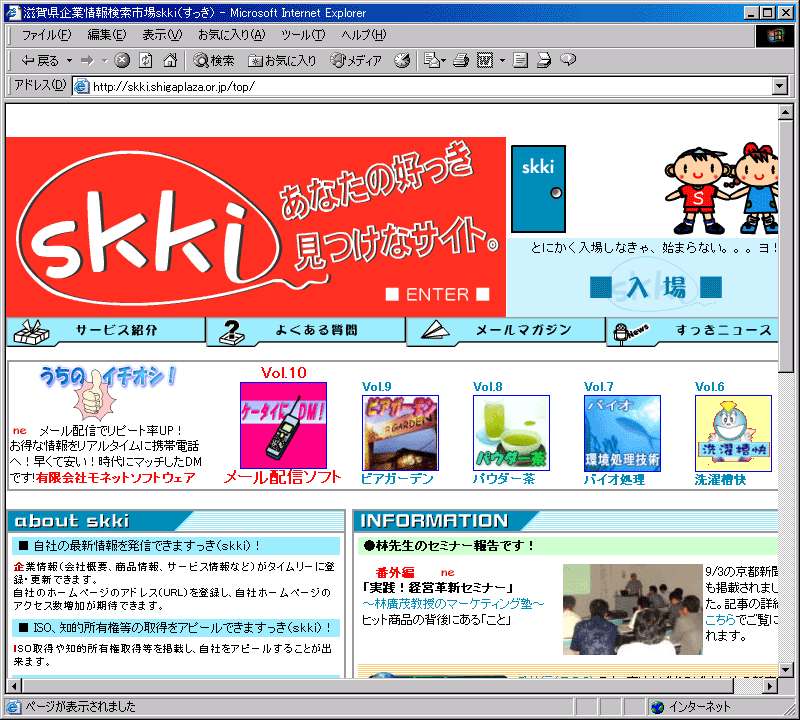Expand the Mail button dropdown arrow
The image size is (800, 720).
pyautogui.click(x=444, y=61)
